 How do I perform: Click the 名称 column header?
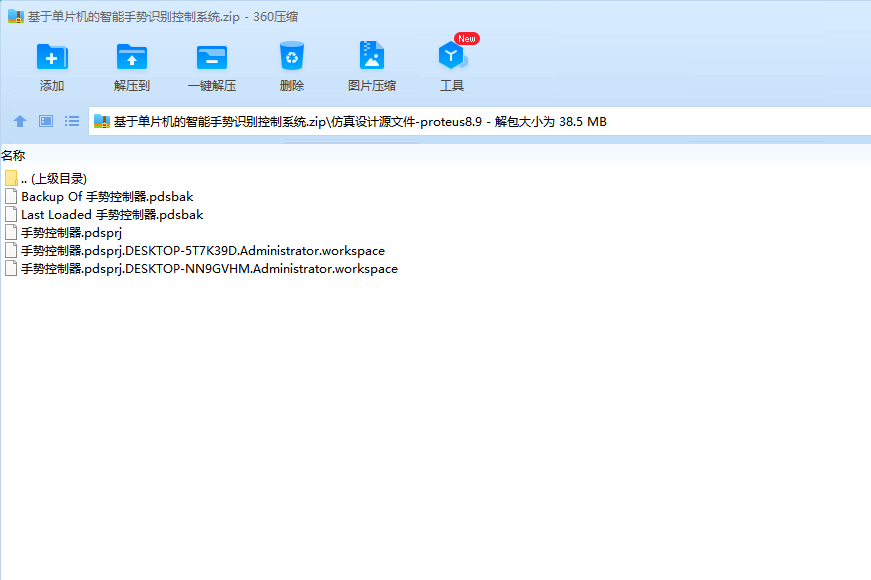[13, 156]
